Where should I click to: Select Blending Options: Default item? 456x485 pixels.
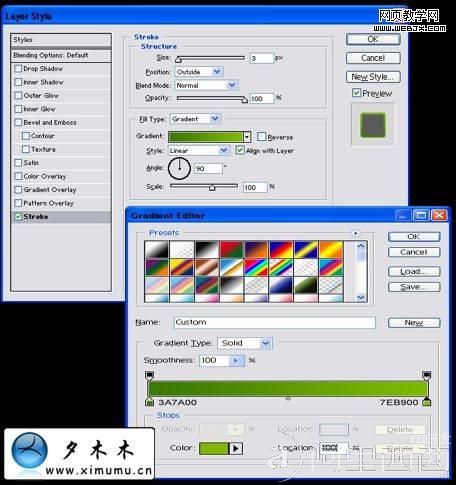pos(61,55)
